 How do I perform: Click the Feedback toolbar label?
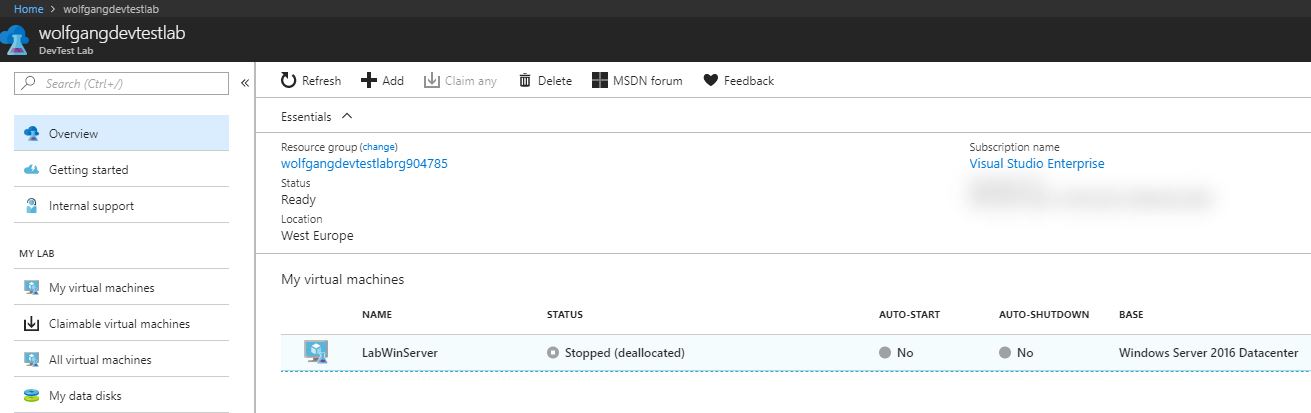pyautogui.click(x=749, y=81)
